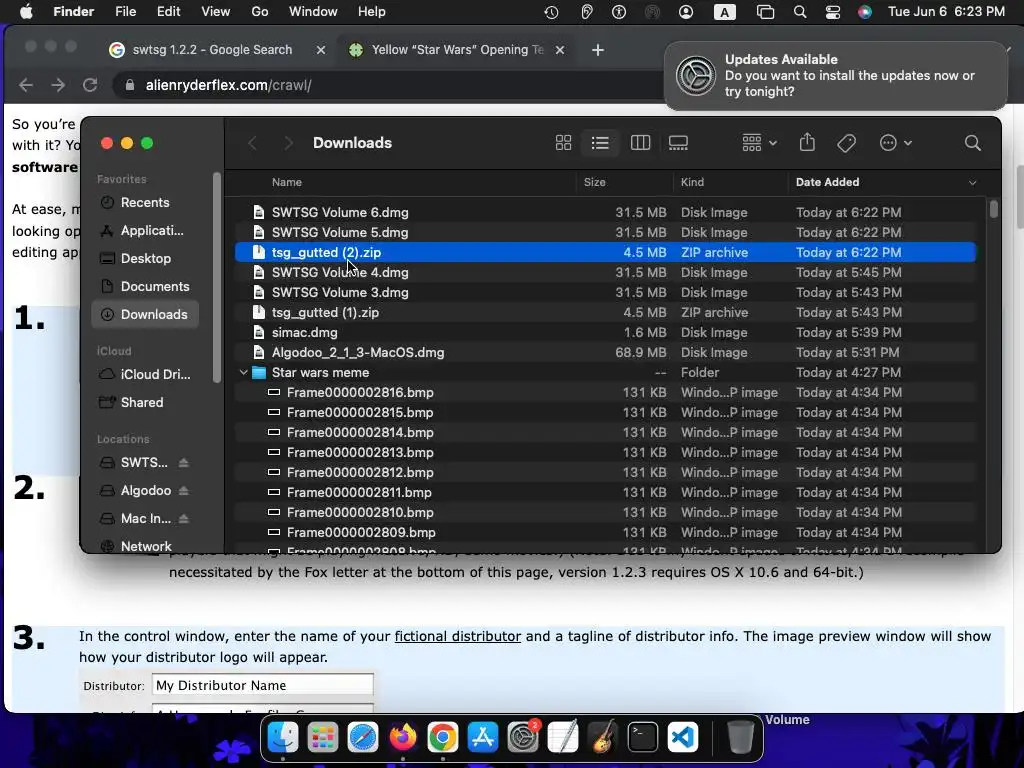The height and width of the screenshot is (768, 1024).
Task: Click the Finder tag icon
Action: pos(846,143)
